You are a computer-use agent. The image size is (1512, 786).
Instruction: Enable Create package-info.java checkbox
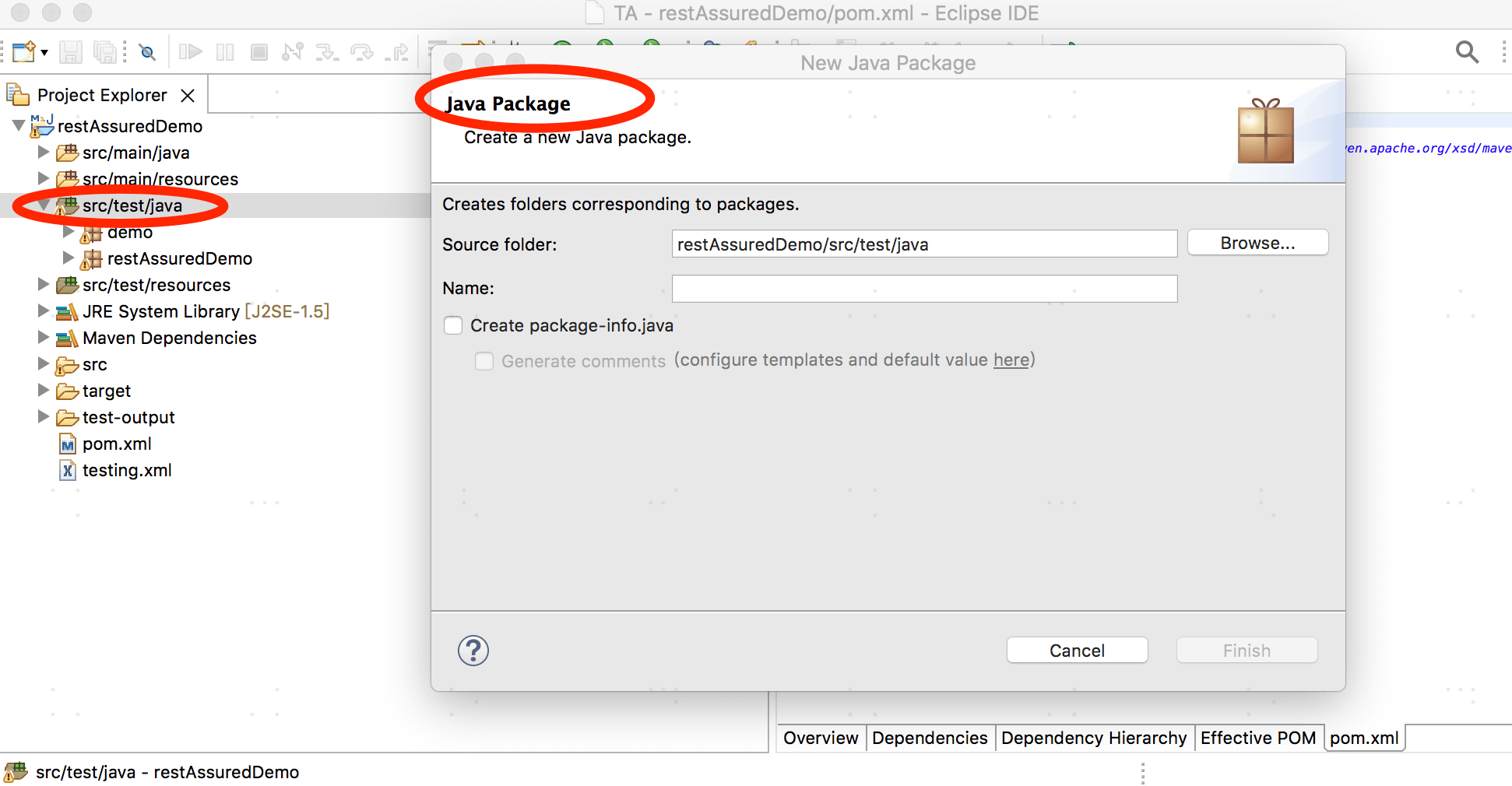coord(453,325)
